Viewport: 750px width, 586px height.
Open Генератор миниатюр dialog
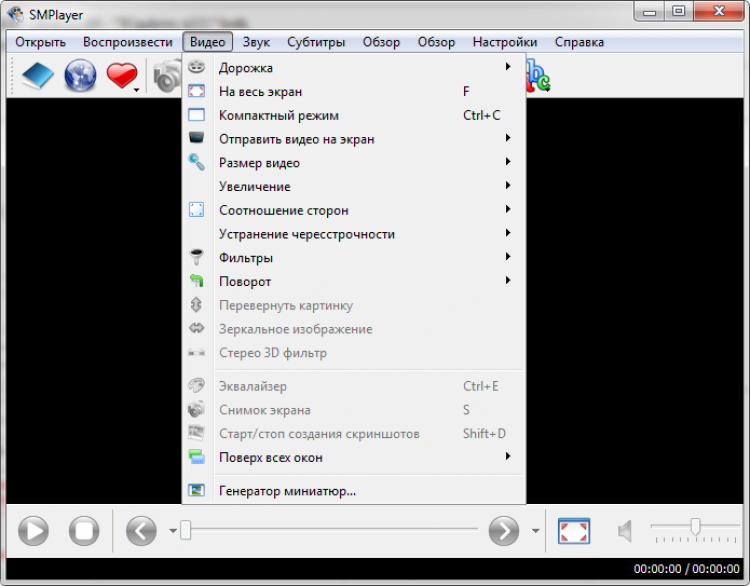click(354, 491)
